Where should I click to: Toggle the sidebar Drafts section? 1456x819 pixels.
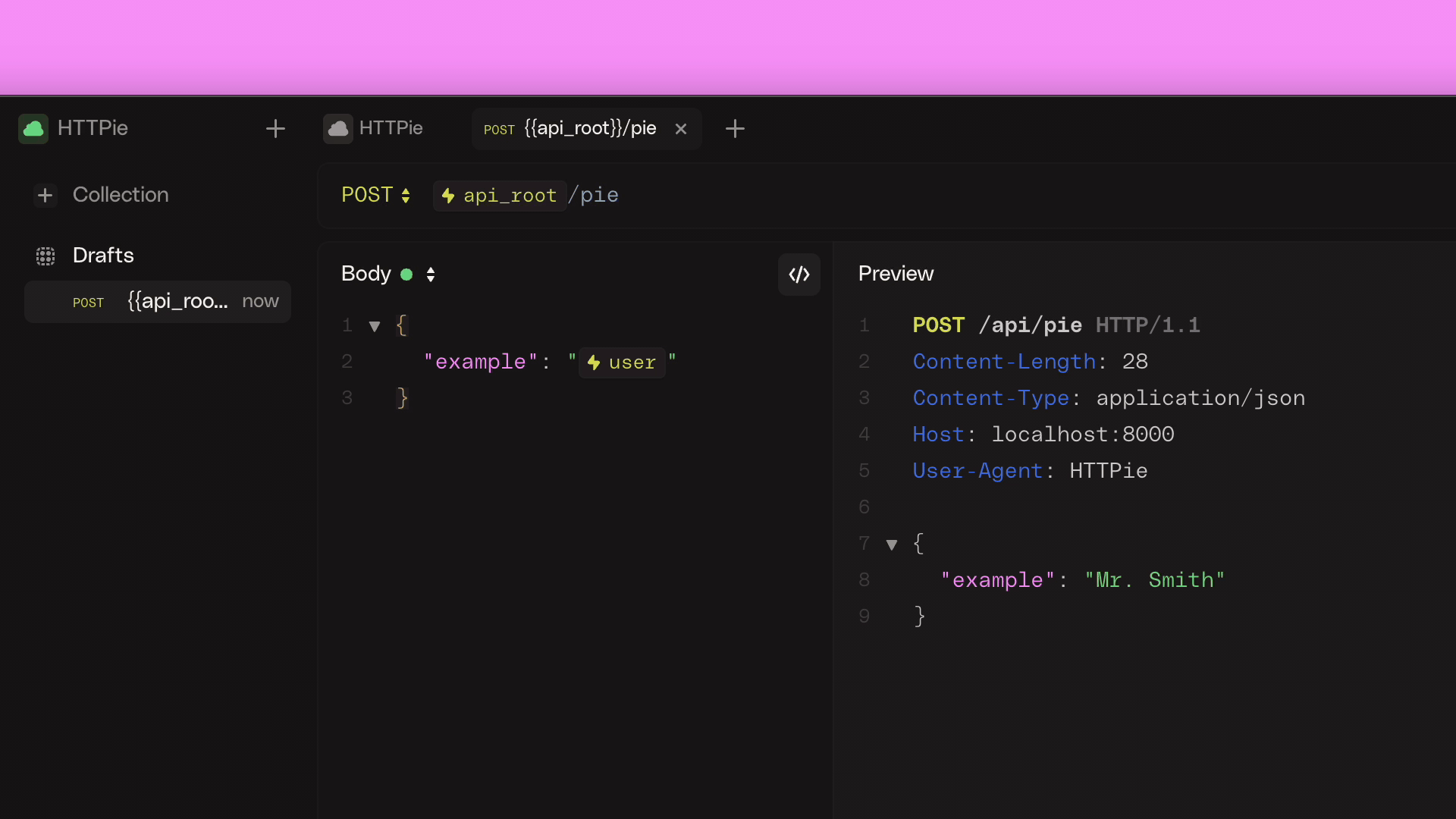point(103,254)
